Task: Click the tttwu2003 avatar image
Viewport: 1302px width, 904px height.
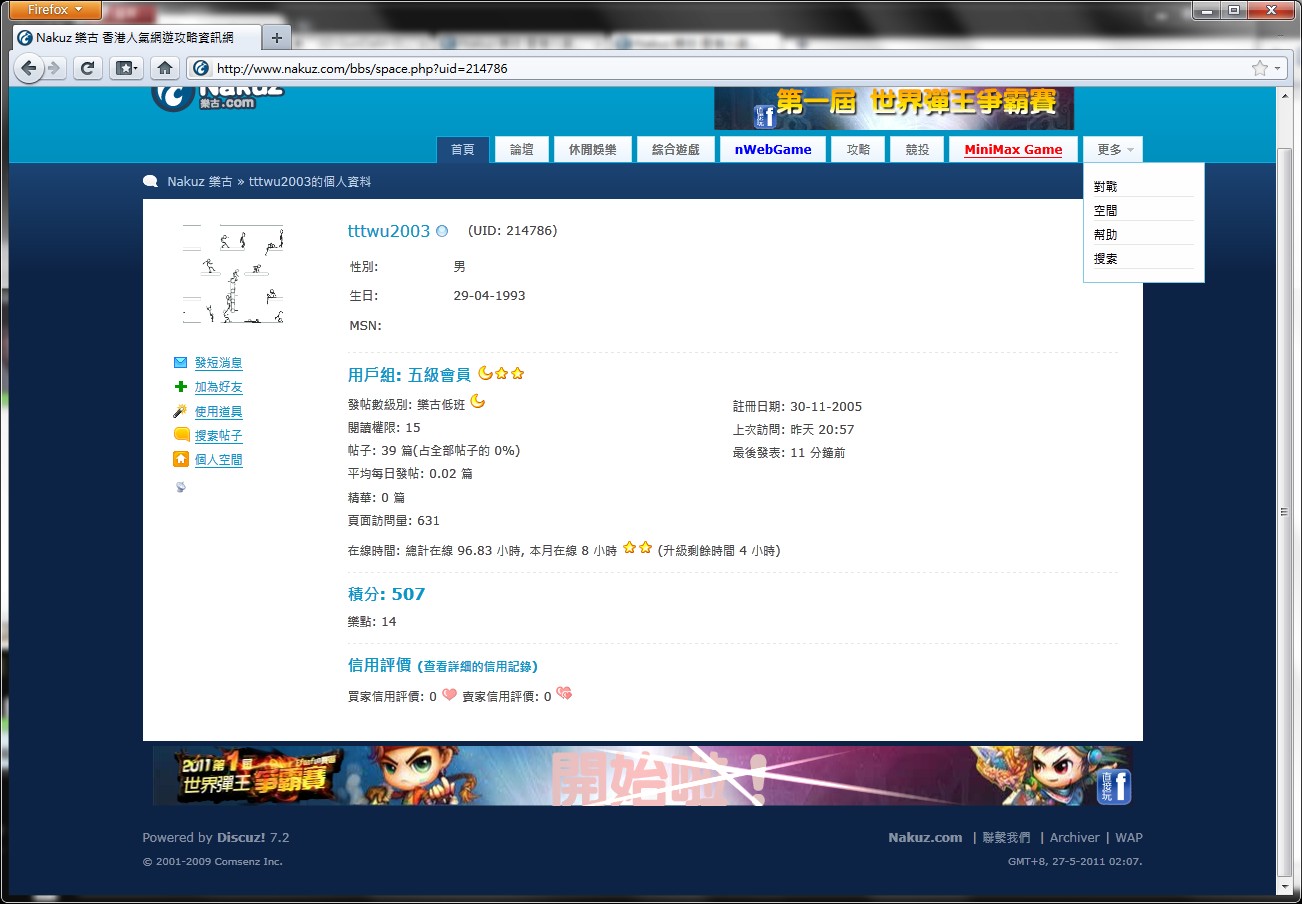Action: coord(233,274)
